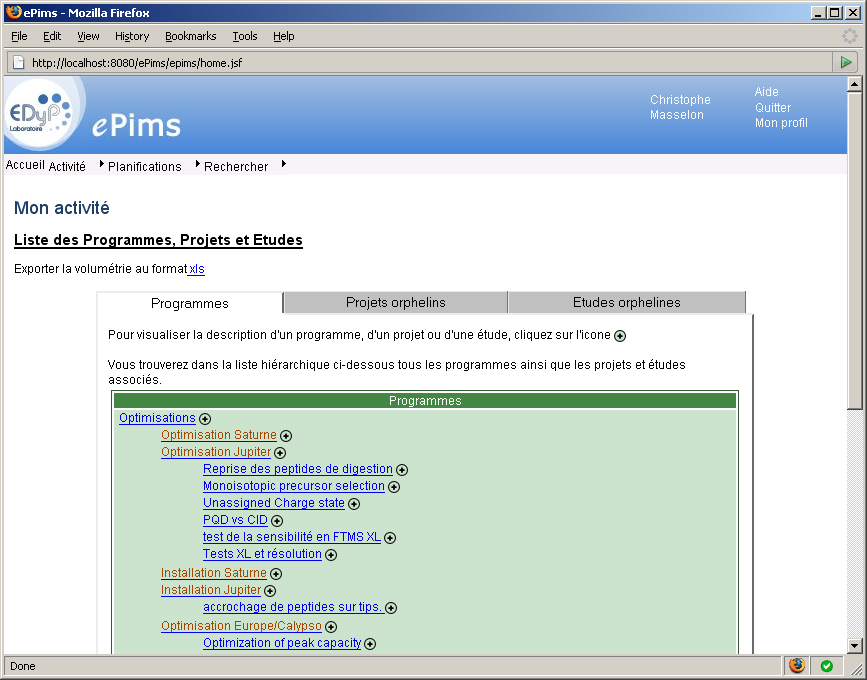Click the green Go arrow in address bar
This screenshot has height=680, width=867.
[846, 61]
